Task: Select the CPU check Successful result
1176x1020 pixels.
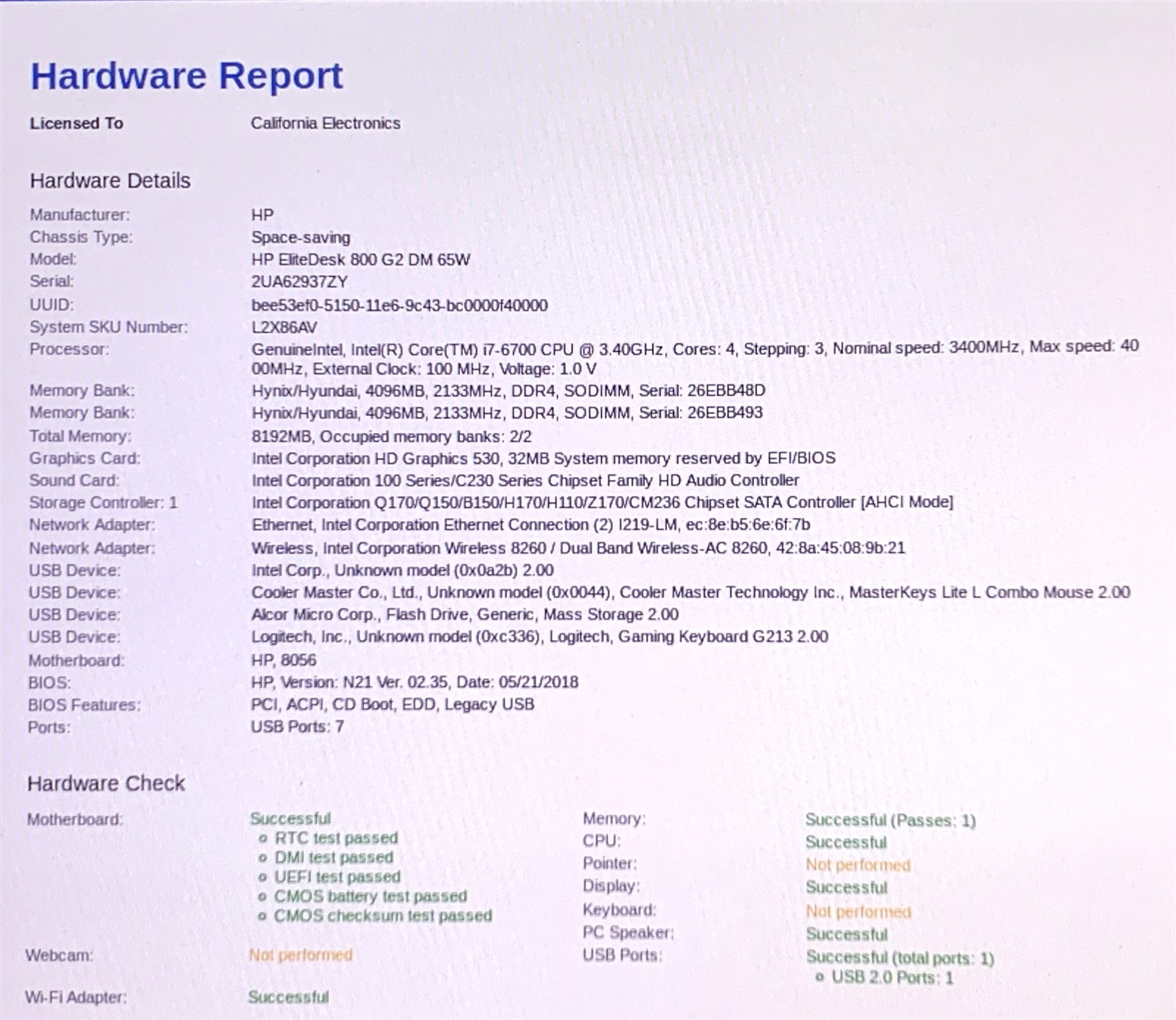Action: (846, 842)
